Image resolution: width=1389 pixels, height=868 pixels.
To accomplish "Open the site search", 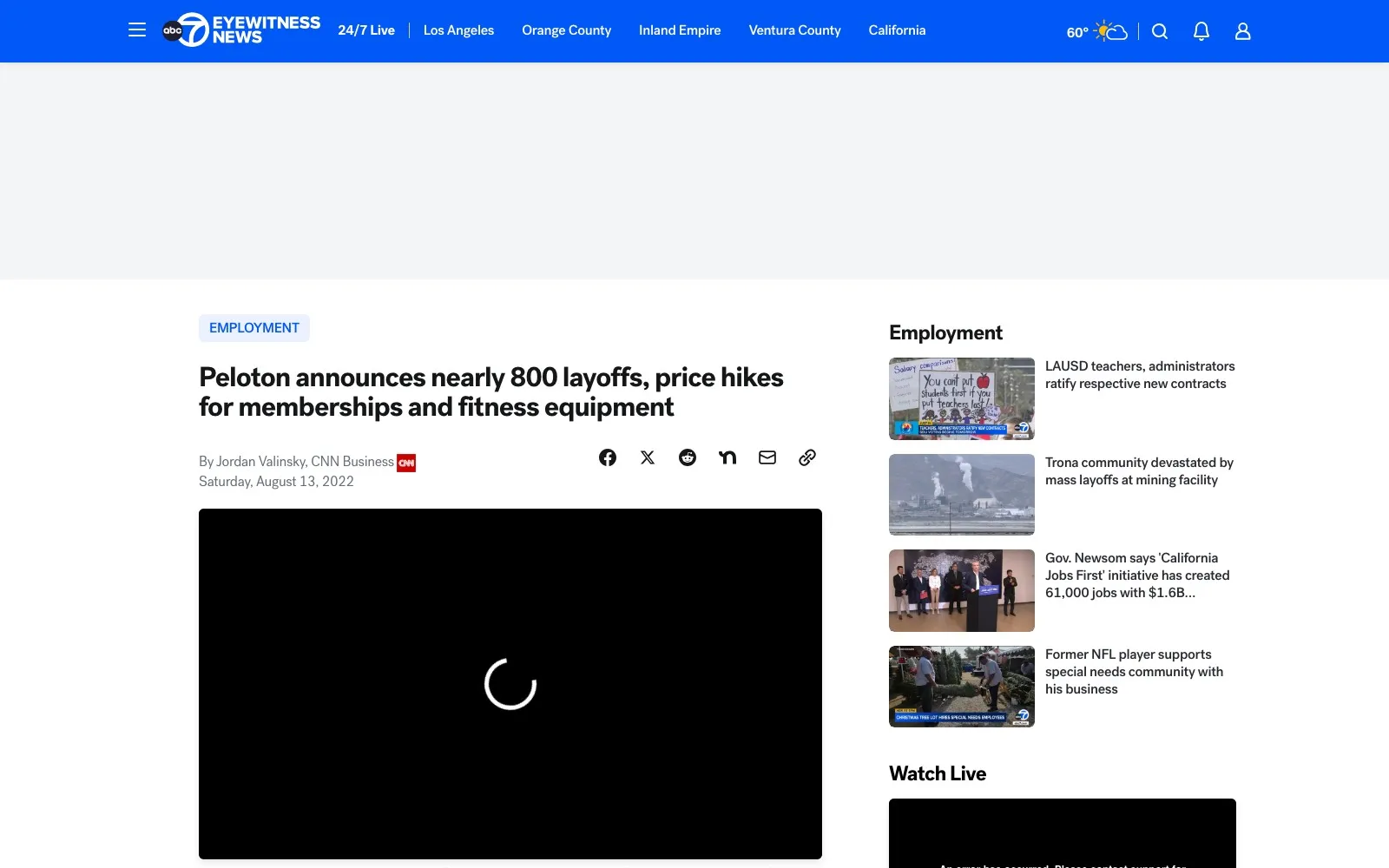I will 1160,31.
